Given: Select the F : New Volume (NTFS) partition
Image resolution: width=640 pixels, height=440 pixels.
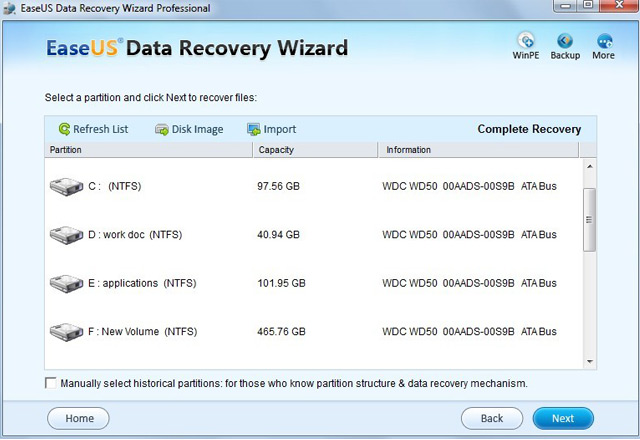Looking at the screenshot, I should click(142, 332).
